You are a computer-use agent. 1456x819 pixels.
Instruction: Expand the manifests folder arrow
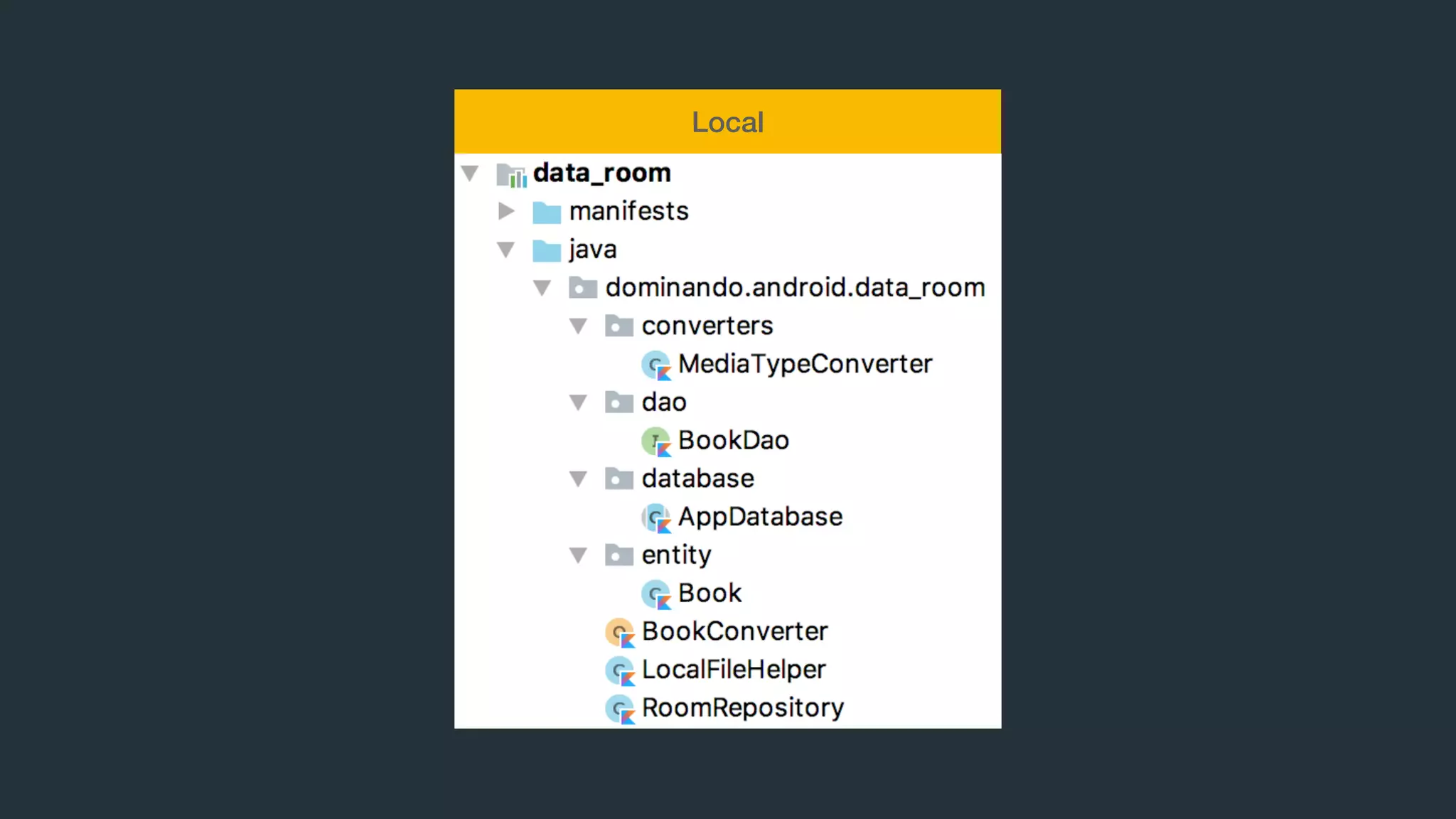(506, 211)
